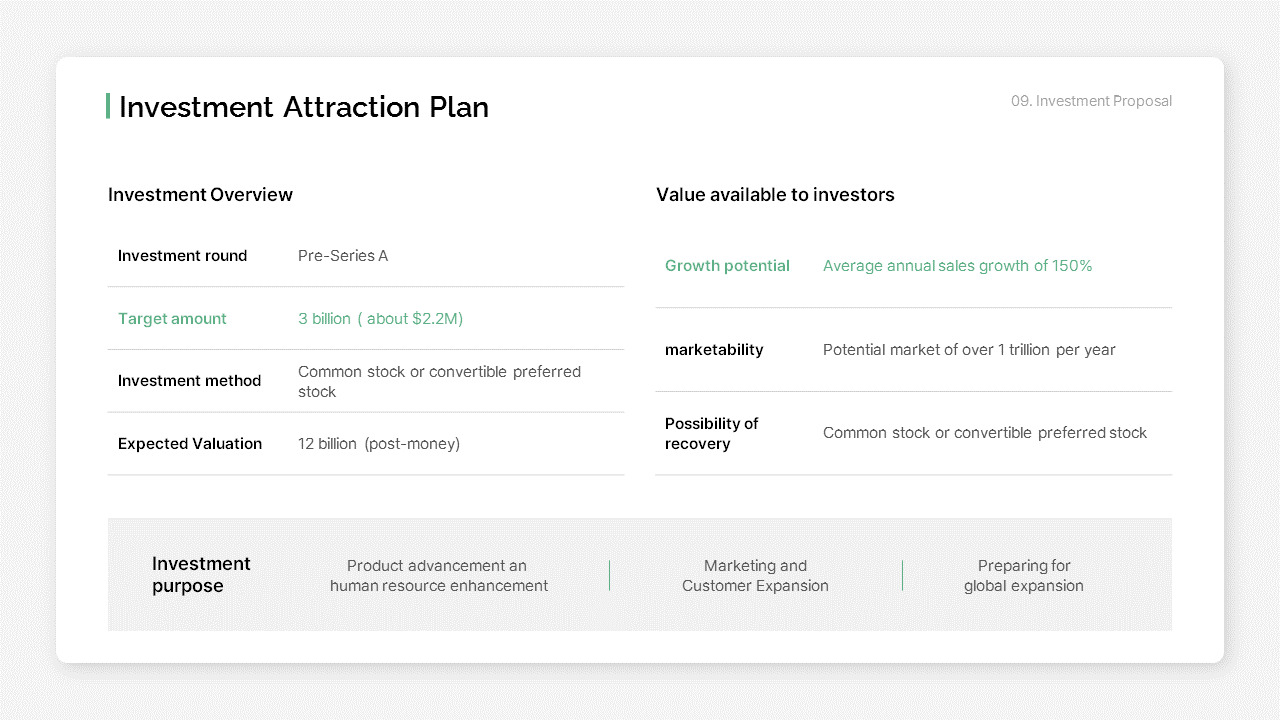
Task: Select Potential market of over 1 trillion text
Action: [x=969, y=350]
